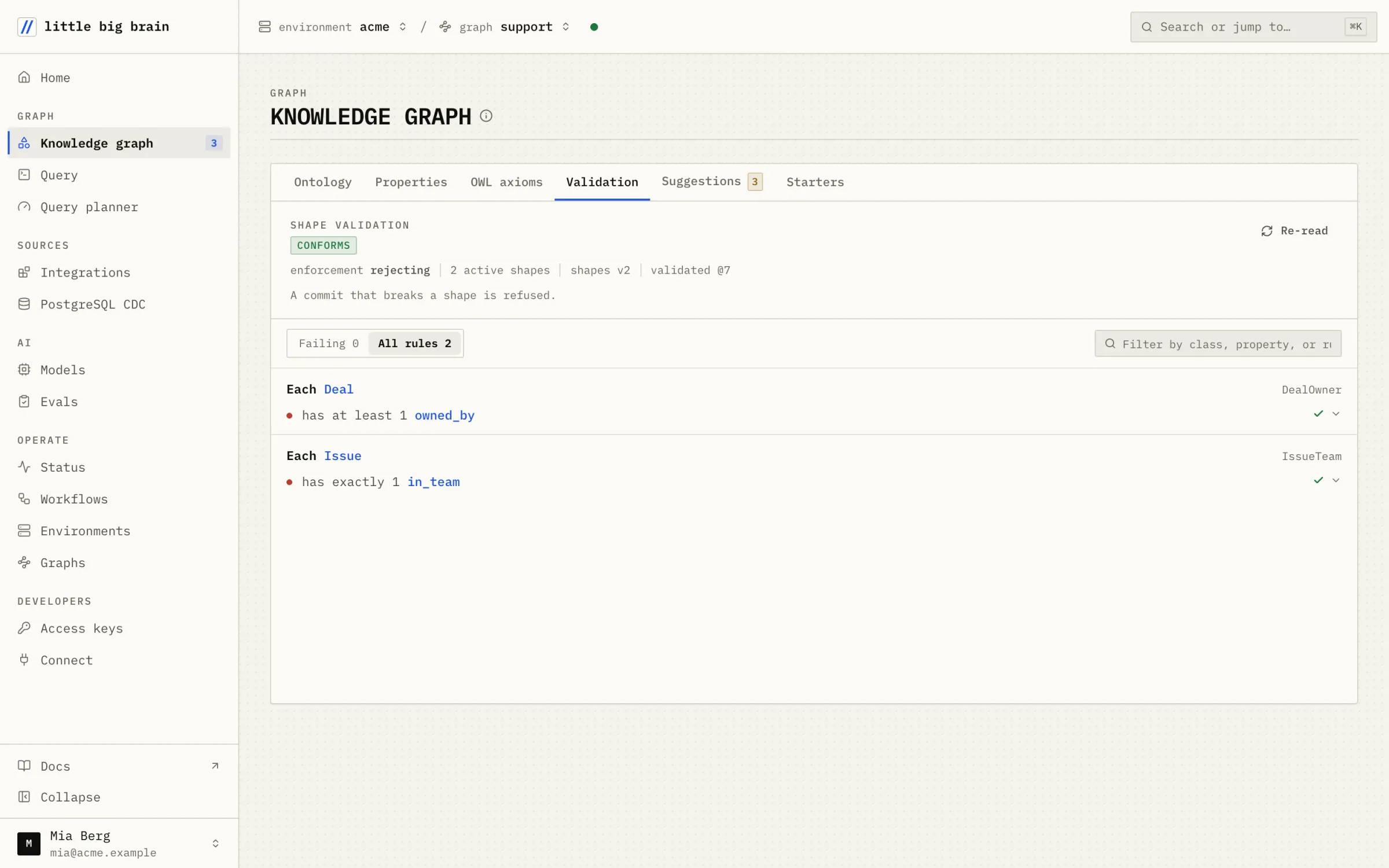
Task: Click the 'shapes v2' text
Action: (x=600, y=270)
